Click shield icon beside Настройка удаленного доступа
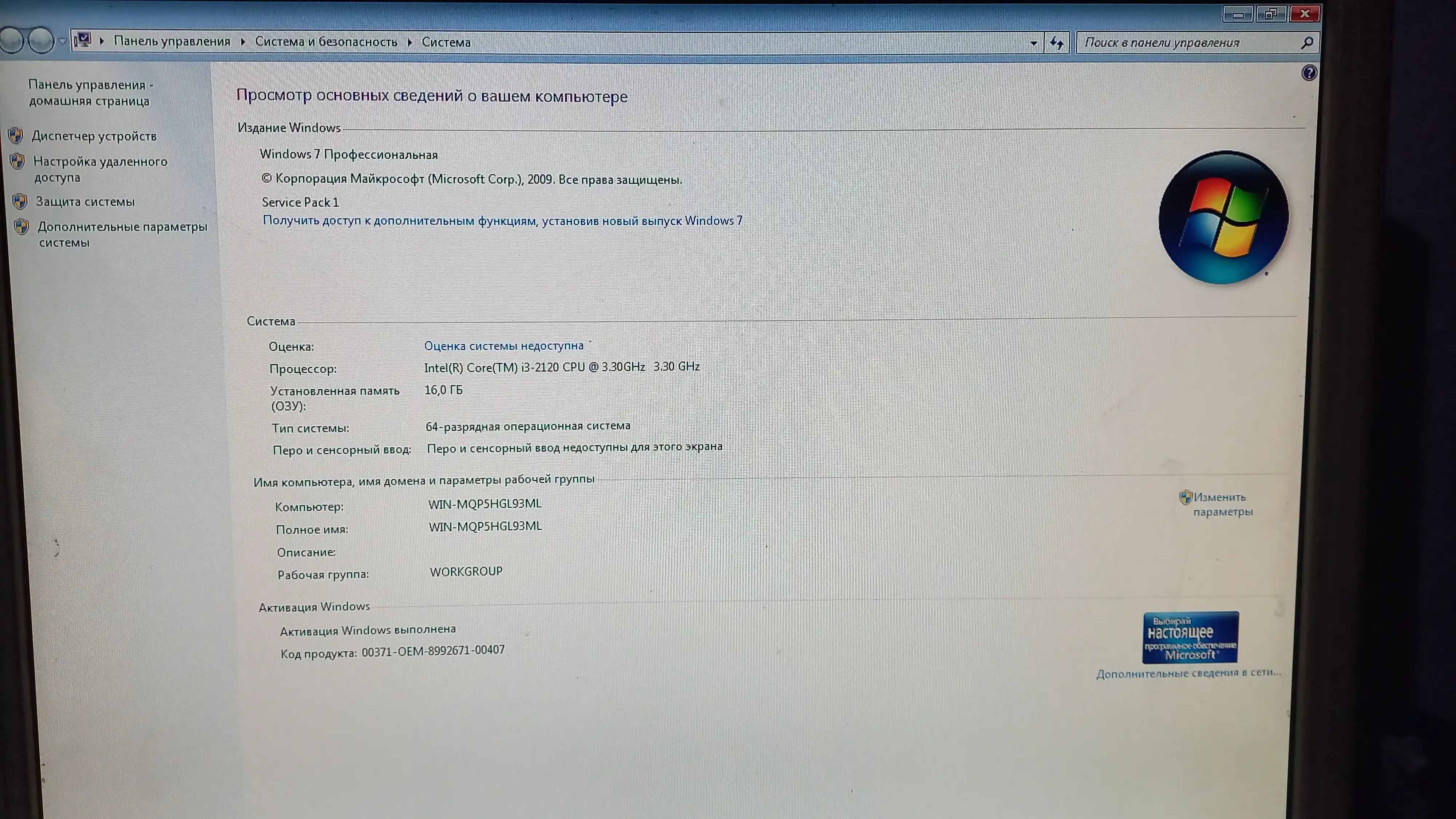1456x819 pixels. coord(17,162)
